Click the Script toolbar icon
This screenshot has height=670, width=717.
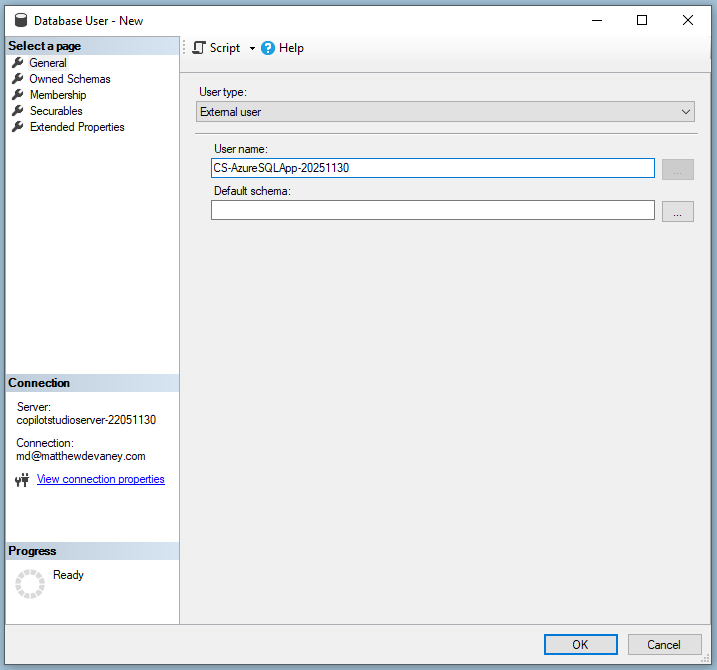point(199,48)
